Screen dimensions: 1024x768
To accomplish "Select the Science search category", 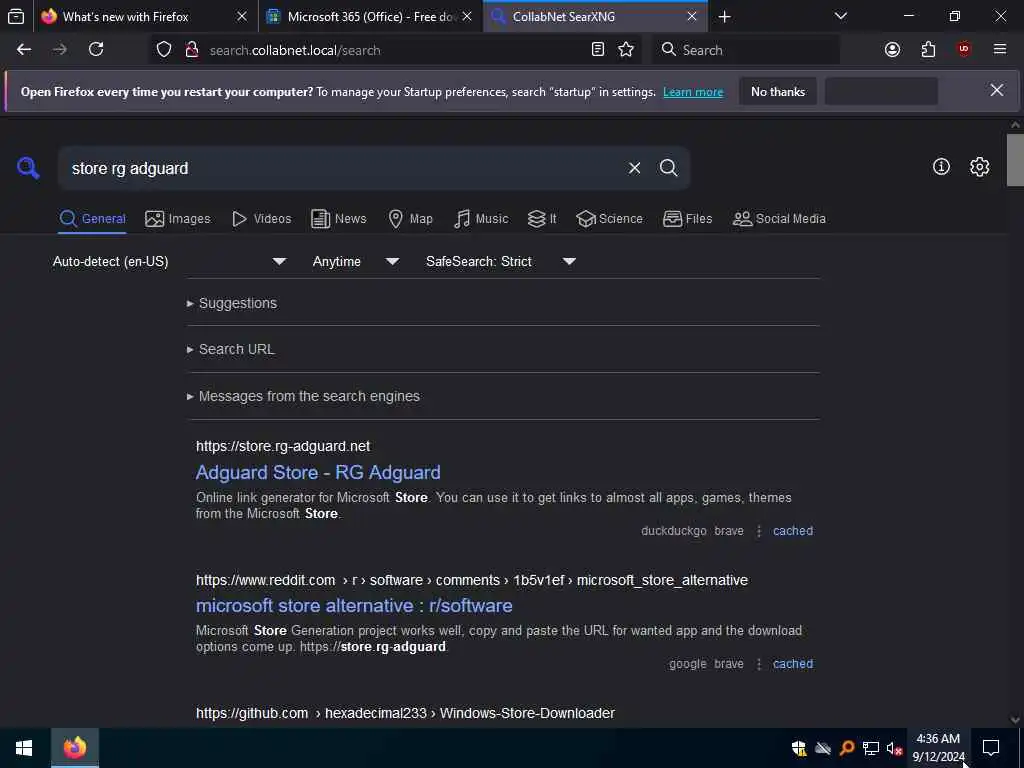I will click(609, 219).
